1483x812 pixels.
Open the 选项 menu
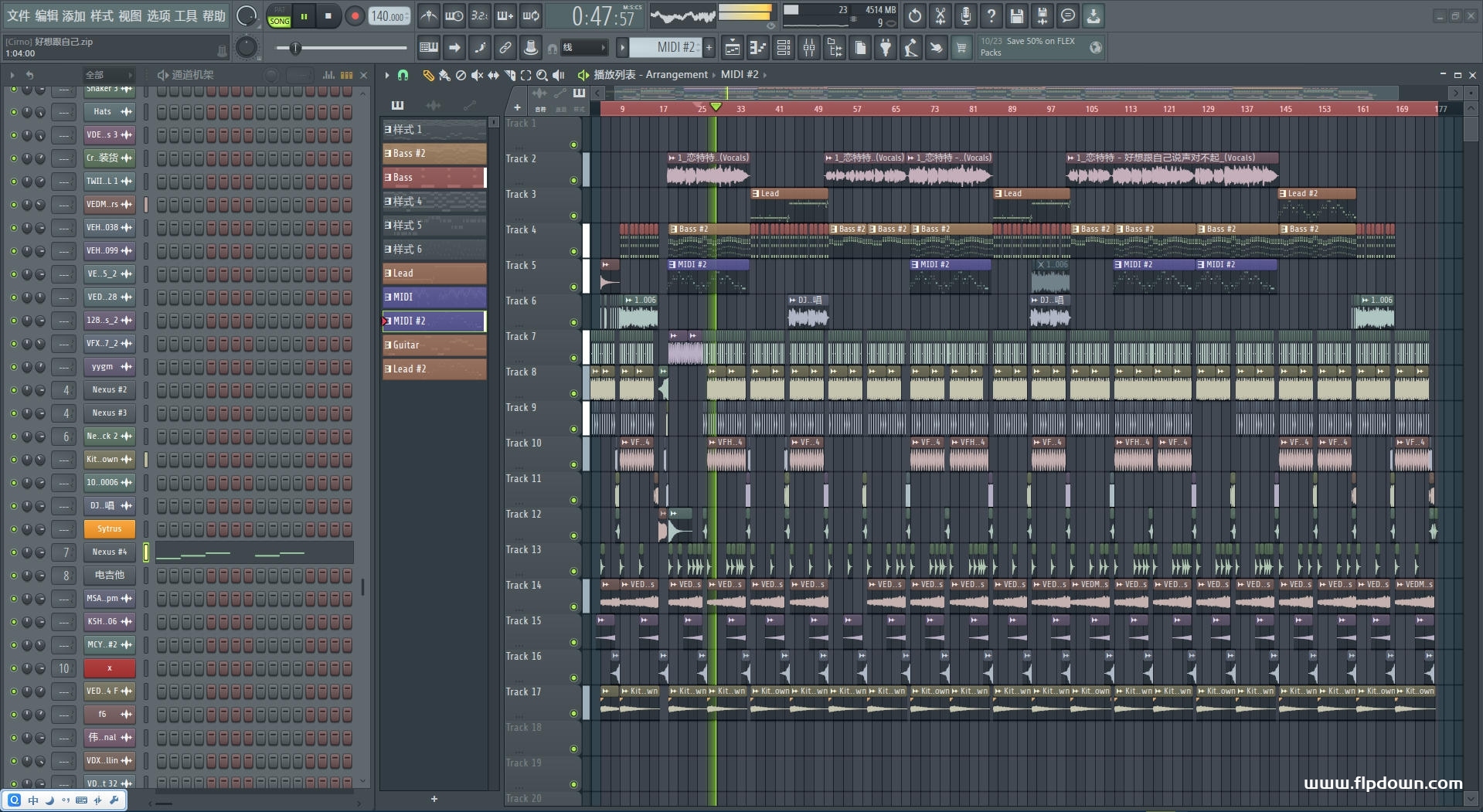click(x=158, y=15)
